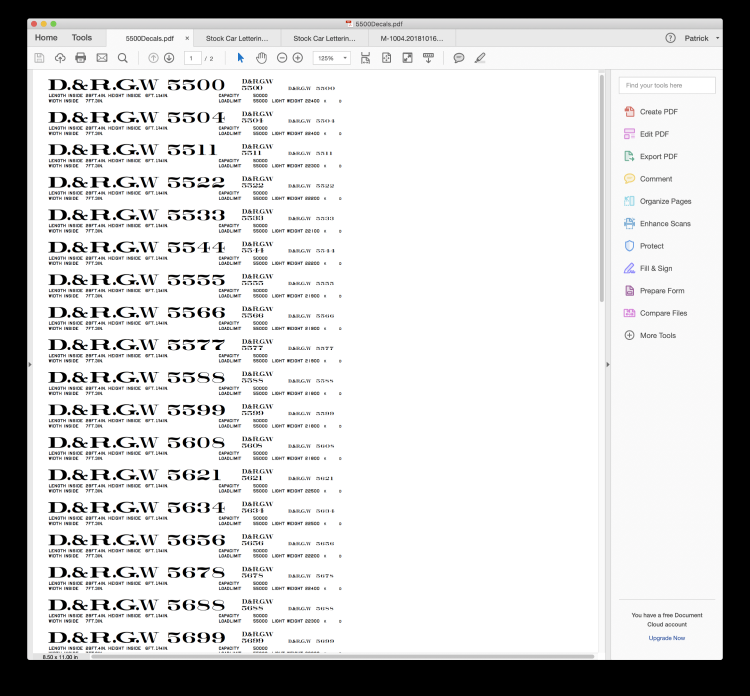The height and width of the screenshot is (696, 750).
Task: Choose the arrow Selection tool
Action: click(241, 58)
